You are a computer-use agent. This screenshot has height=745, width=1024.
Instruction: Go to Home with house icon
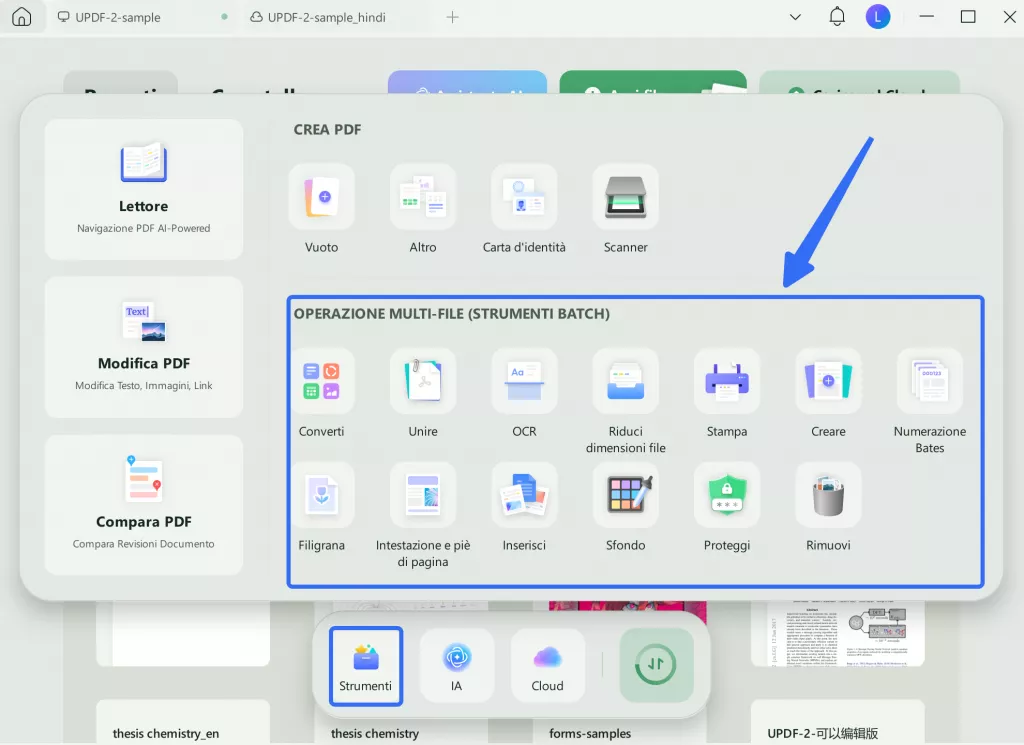(22, 16)
